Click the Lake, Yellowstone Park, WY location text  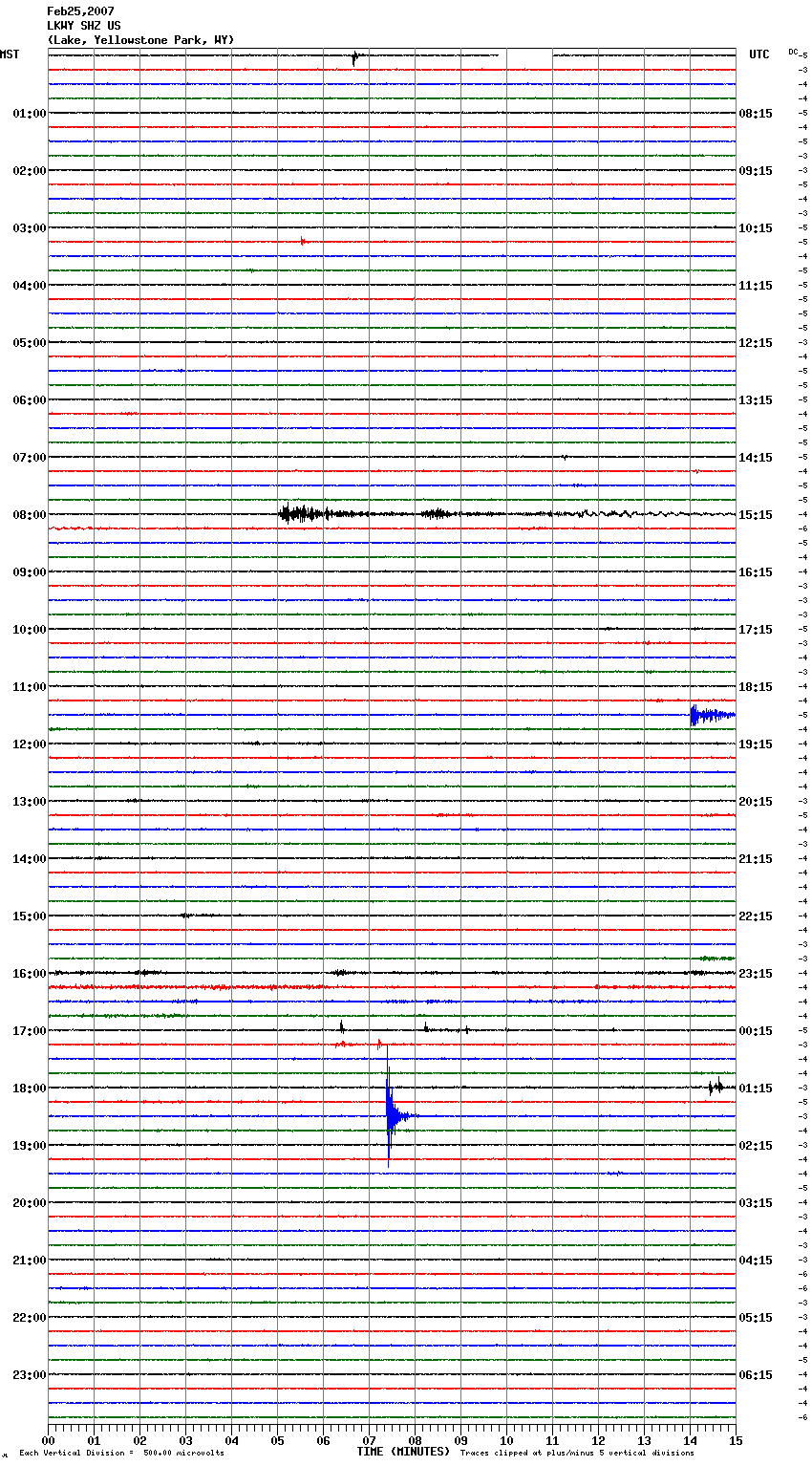140,40
